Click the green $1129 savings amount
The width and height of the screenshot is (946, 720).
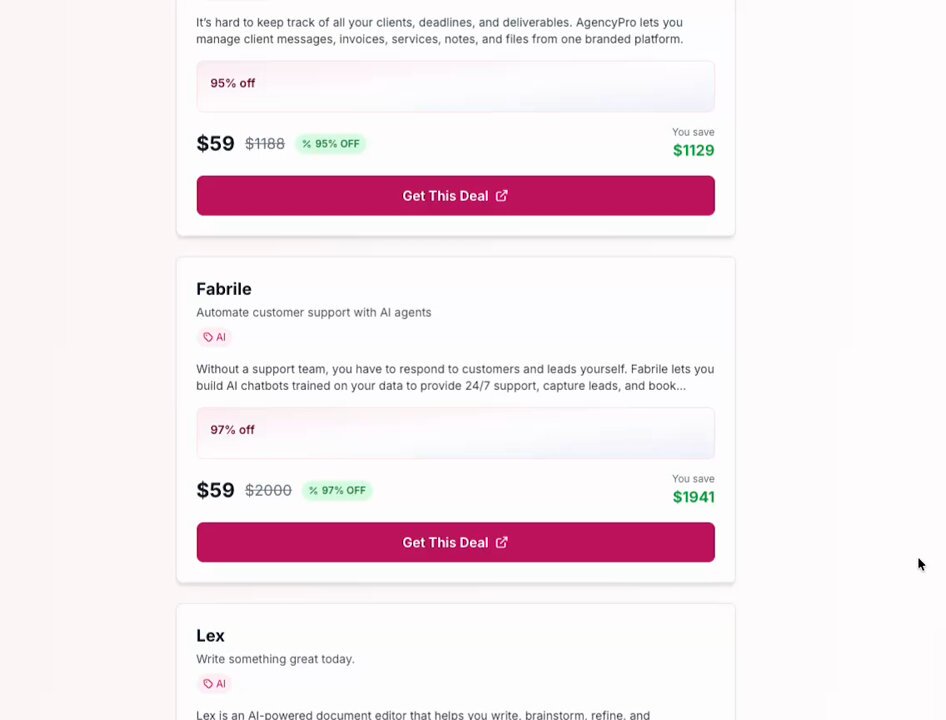tap(693, 151)
